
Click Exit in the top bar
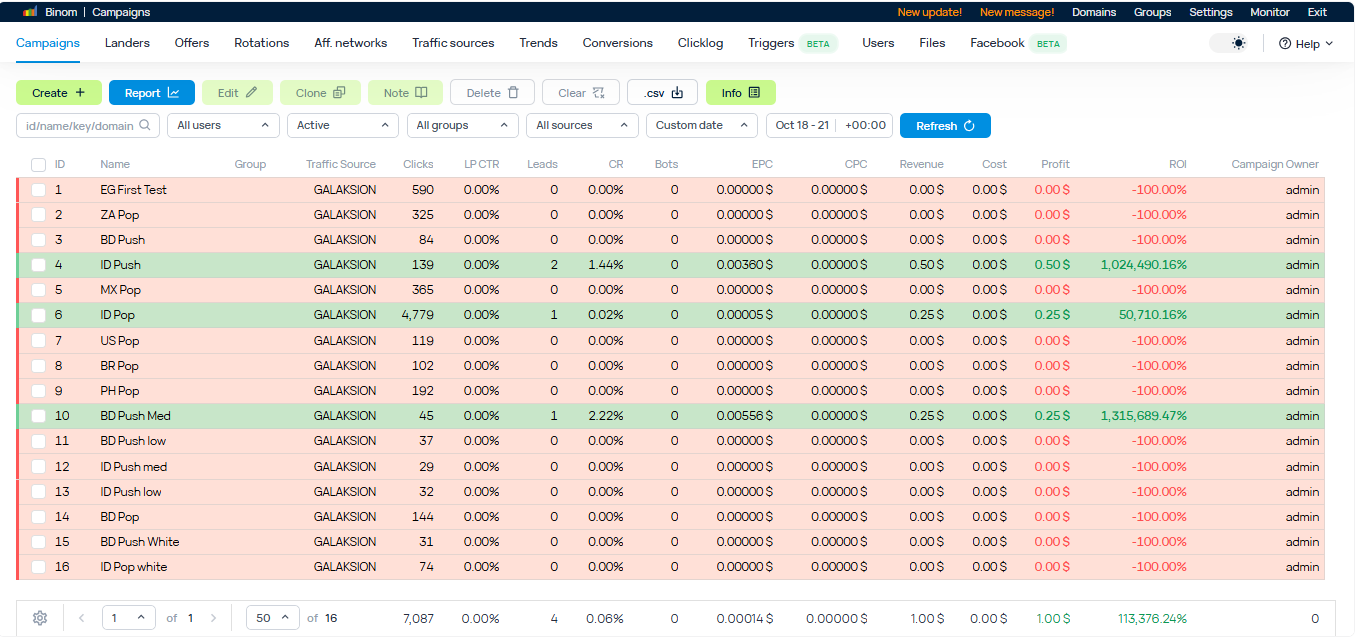(x=1317, y=12)
